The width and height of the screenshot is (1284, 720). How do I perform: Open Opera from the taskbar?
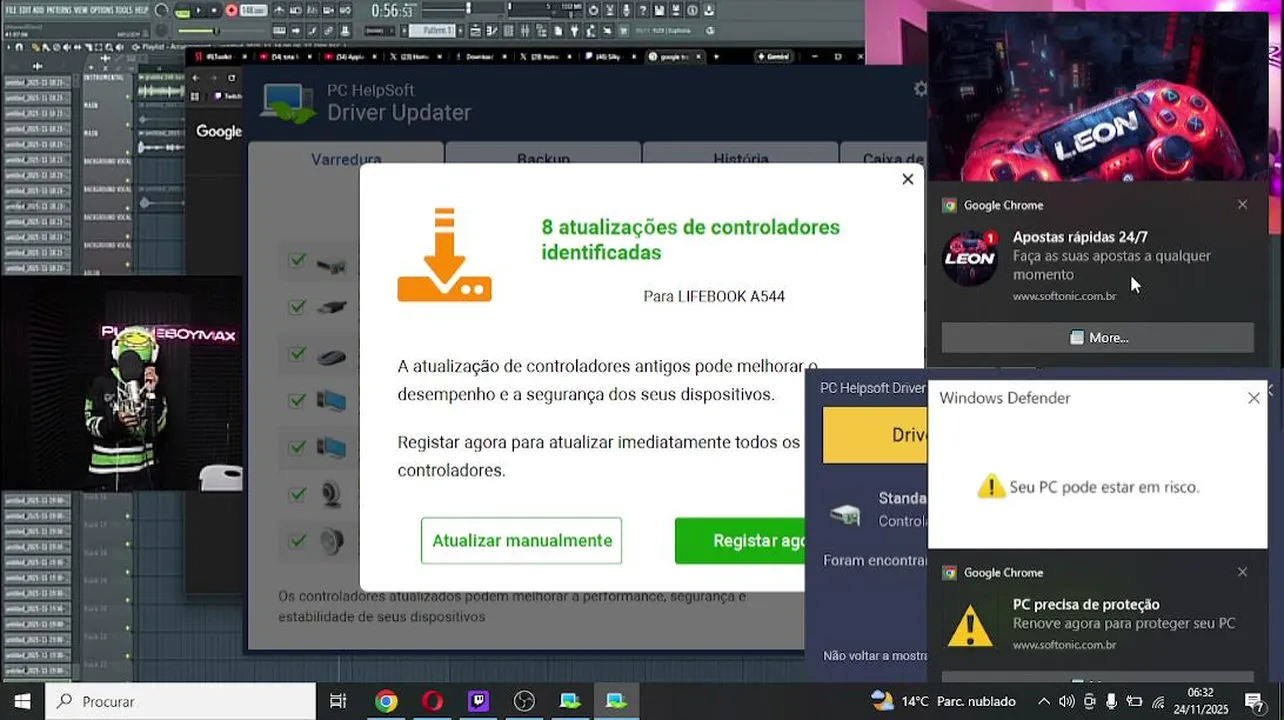pyautogui.click(x=432, y=701)
